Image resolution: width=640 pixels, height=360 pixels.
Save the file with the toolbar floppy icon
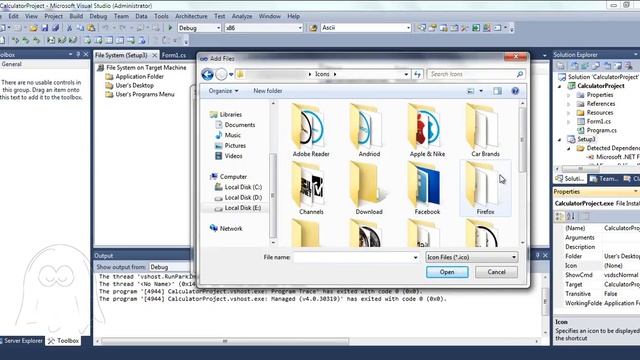(x=45, y=28)
